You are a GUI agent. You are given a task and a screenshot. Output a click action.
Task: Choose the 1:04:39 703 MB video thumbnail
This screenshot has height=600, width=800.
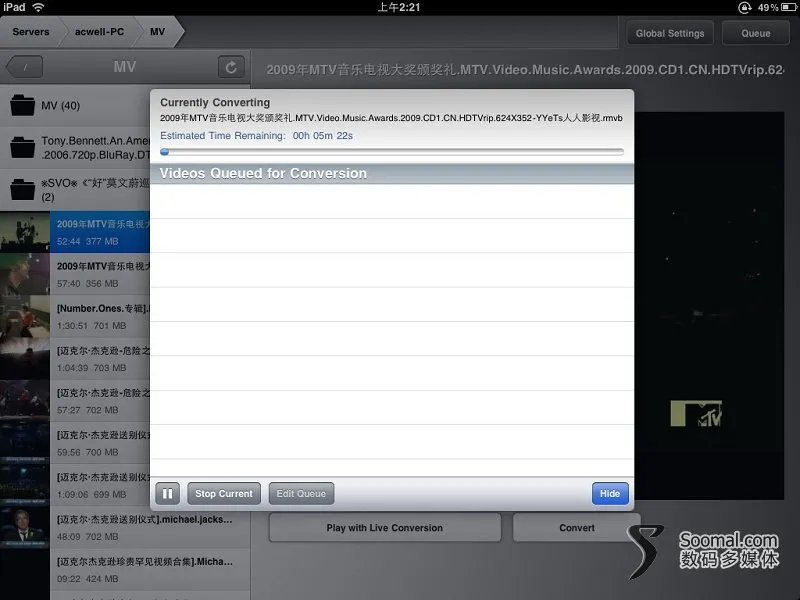point(25,359)
